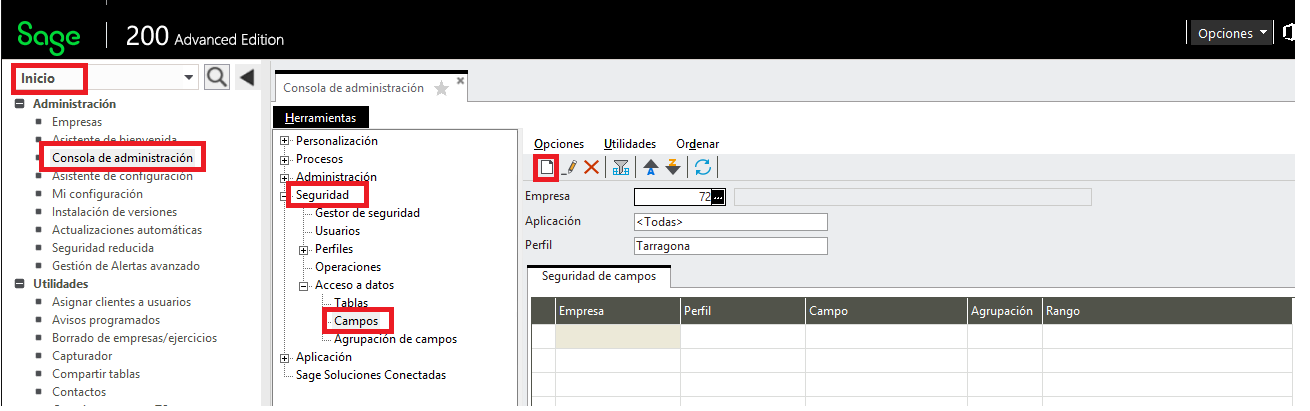
Task: Click the magnifier search icon
Action: (x=217, y=78)
